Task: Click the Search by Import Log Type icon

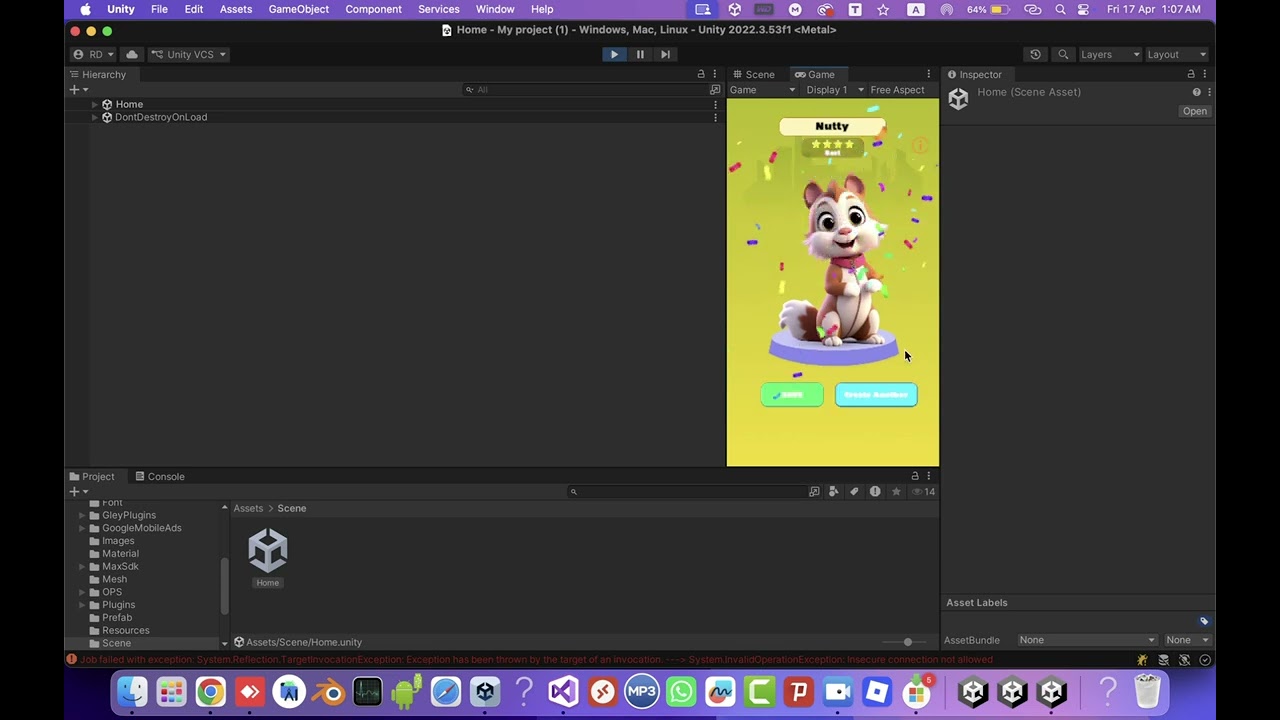Action: [875, 492]
